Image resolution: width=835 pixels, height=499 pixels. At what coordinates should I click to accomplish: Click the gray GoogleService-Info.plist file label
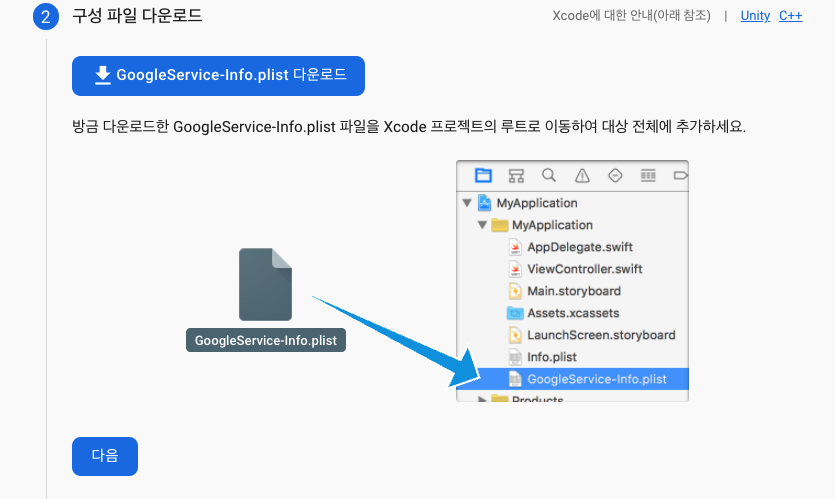click(266, 340)
